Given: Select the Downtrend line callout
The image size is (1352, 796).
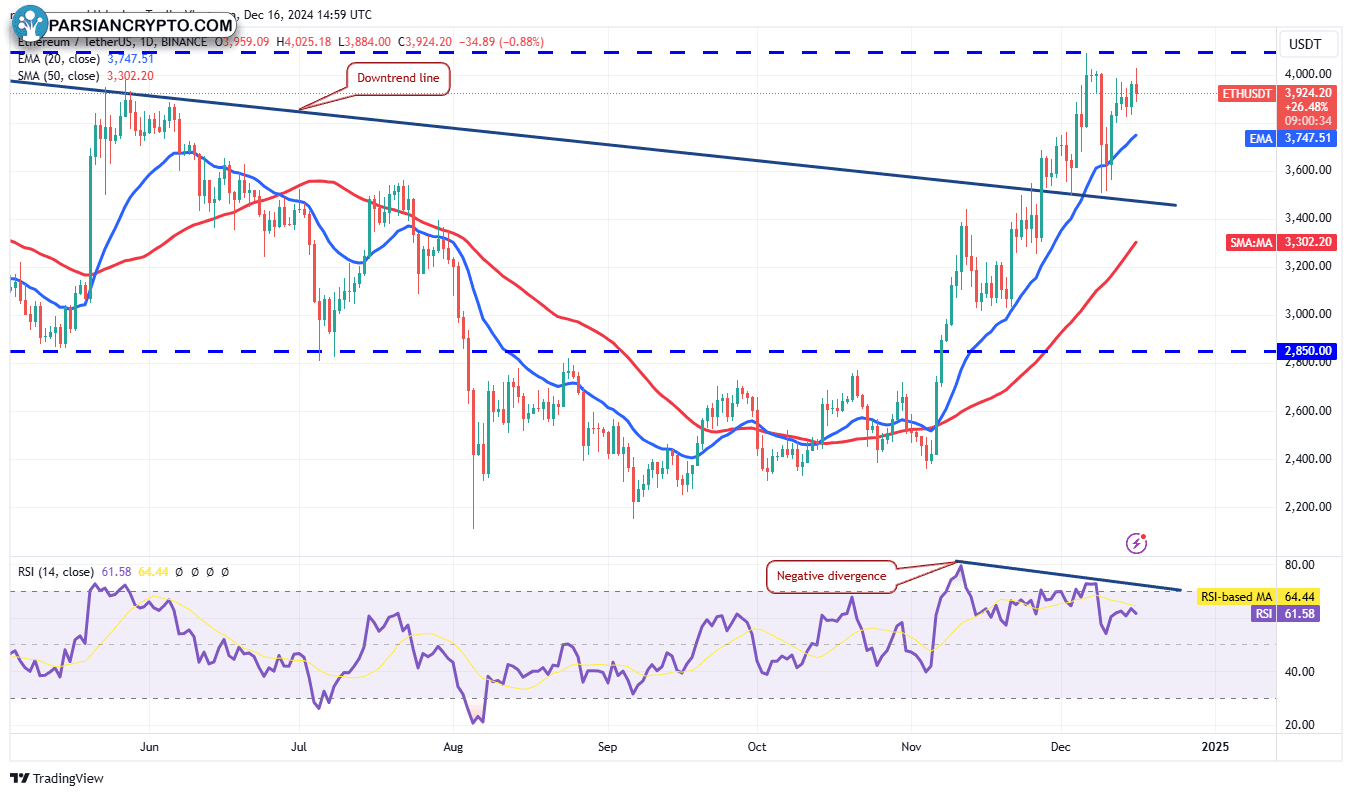Looking at the screenshot, I should click(398, 78).
